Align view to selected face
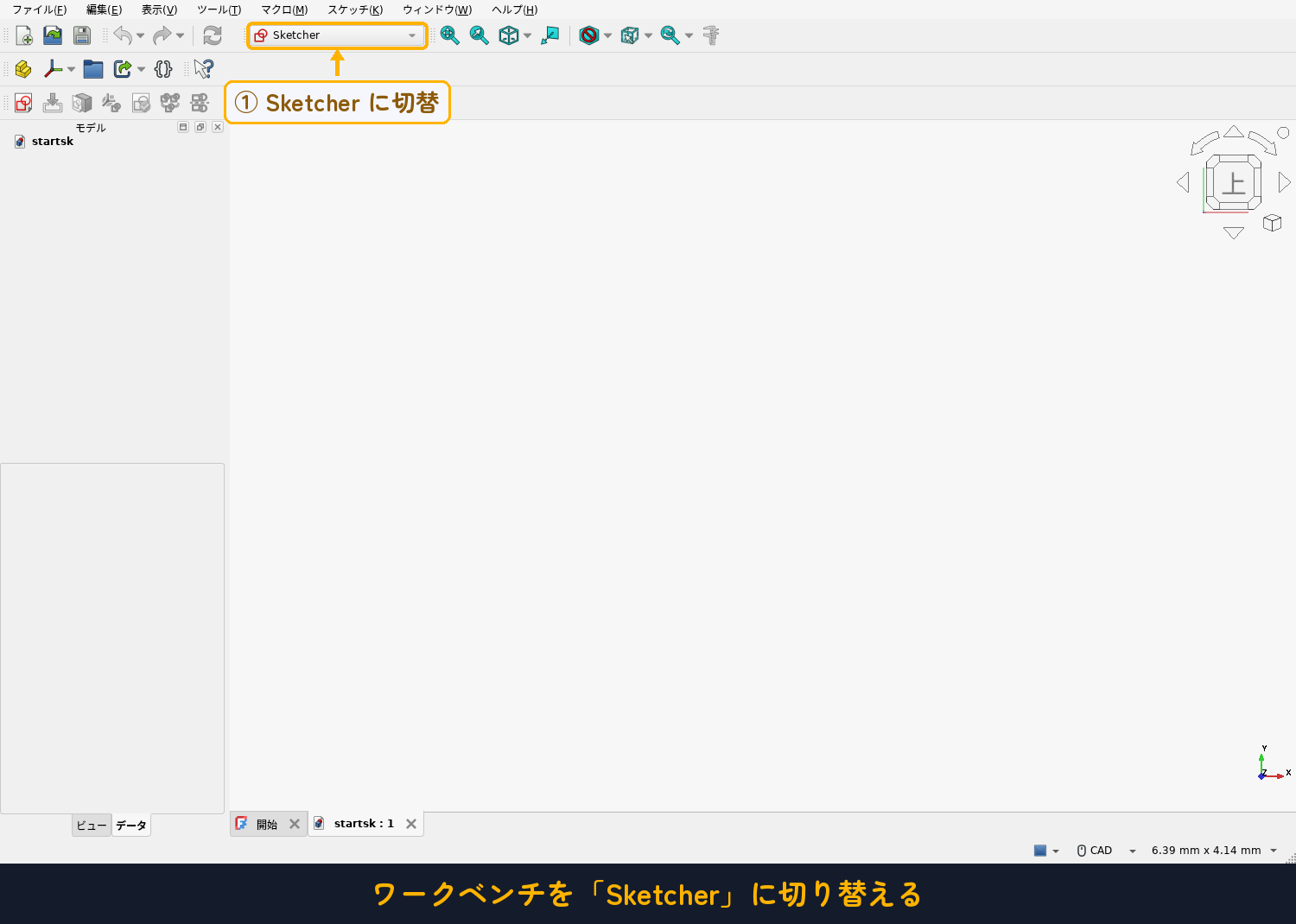The height and width of the screenshot is (924, 1296). [x=550, y=35]
